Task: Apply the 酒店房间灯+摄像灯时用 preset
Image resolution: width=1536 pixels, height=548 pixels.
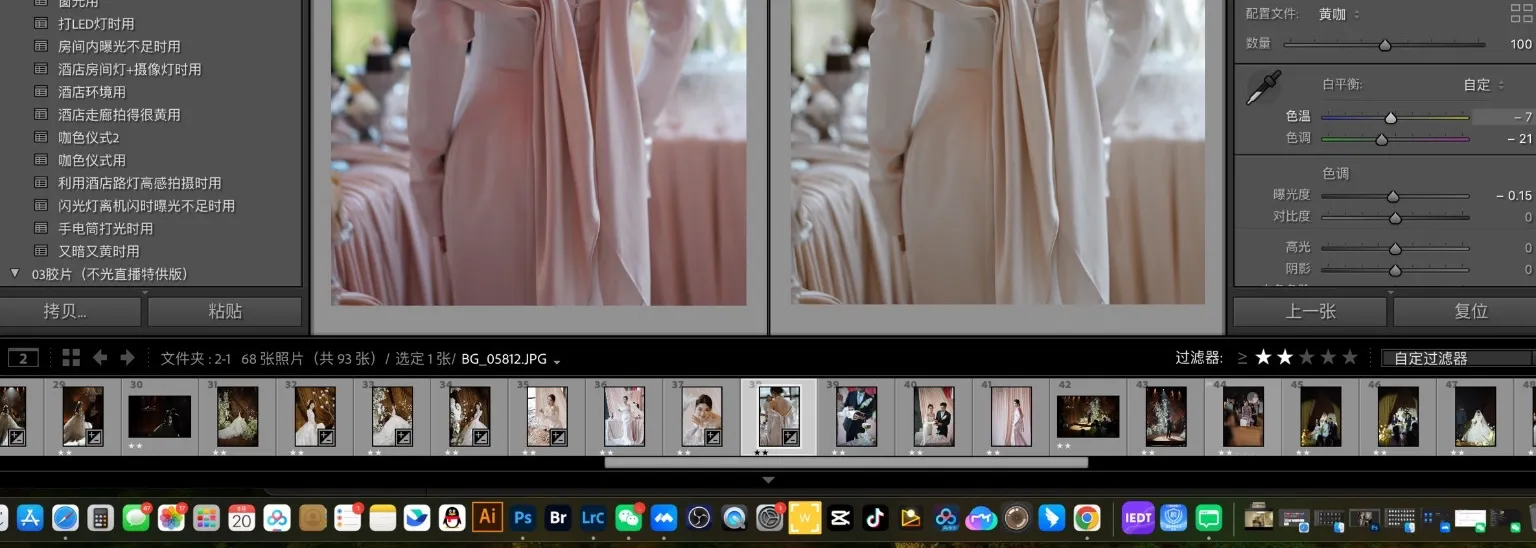Action: (x=129, y=70)
